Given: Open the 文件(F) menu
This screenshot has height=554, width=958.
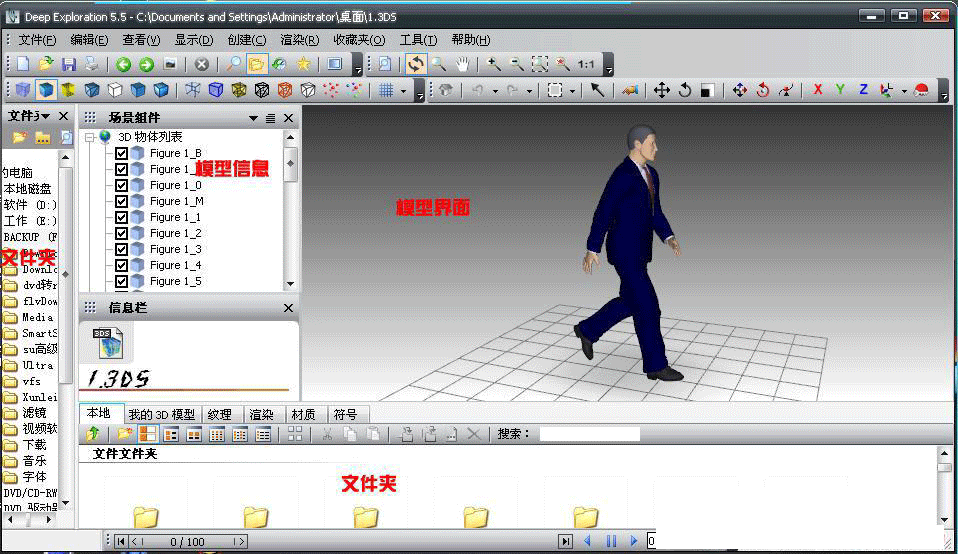Looking at the screenshot, I should tap(37, 40).
